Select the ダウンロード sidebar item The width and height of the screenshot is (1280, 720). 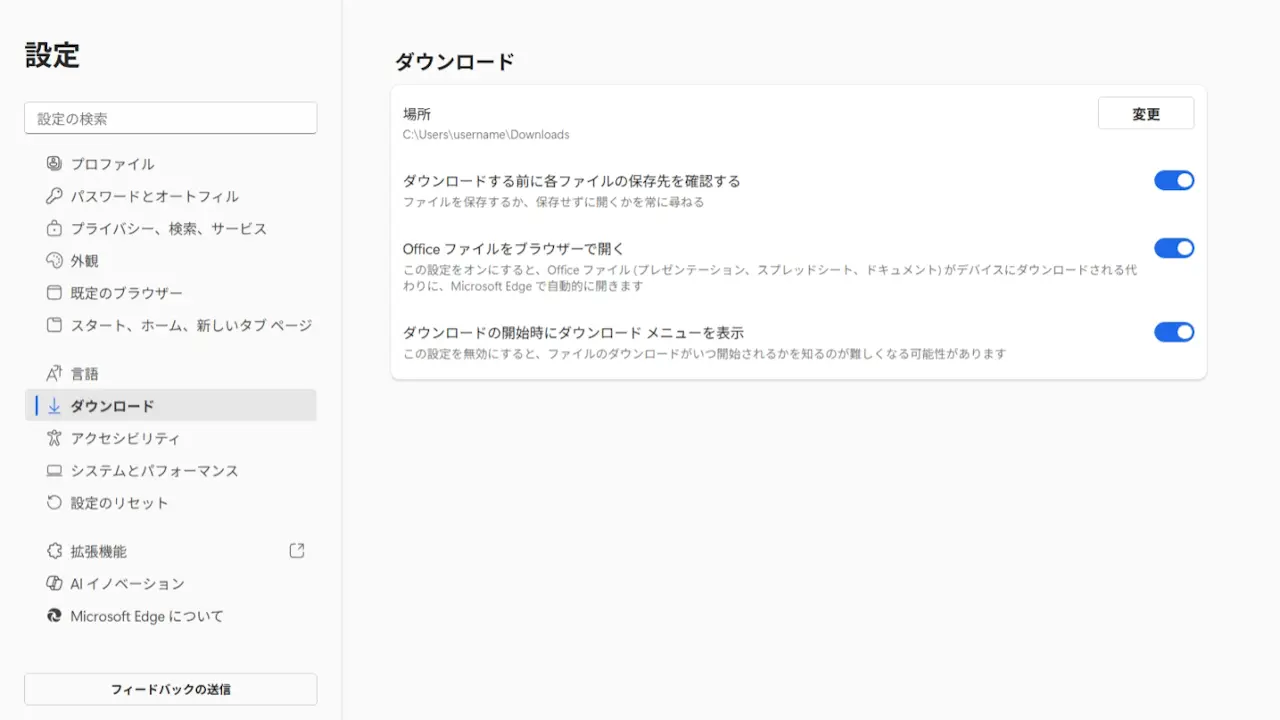pyautogui.click(x=112, y=406)
